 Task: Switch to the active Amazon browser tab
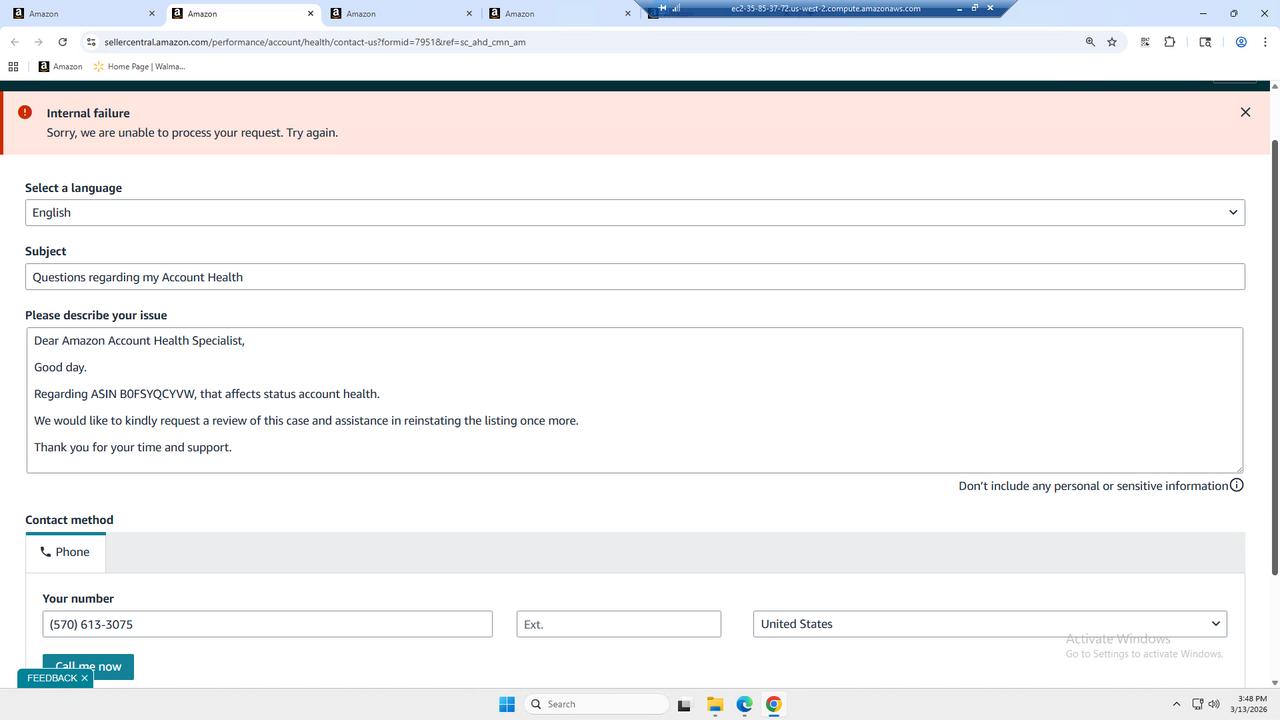tap(240, 14)
